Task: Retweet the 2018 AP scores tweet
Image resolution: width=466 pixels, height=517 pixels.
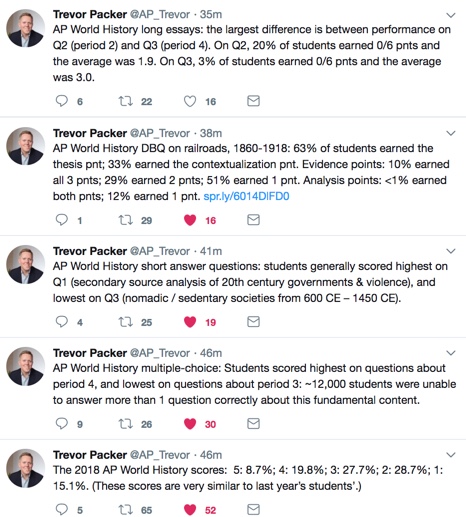Action: tap(126, 510)
